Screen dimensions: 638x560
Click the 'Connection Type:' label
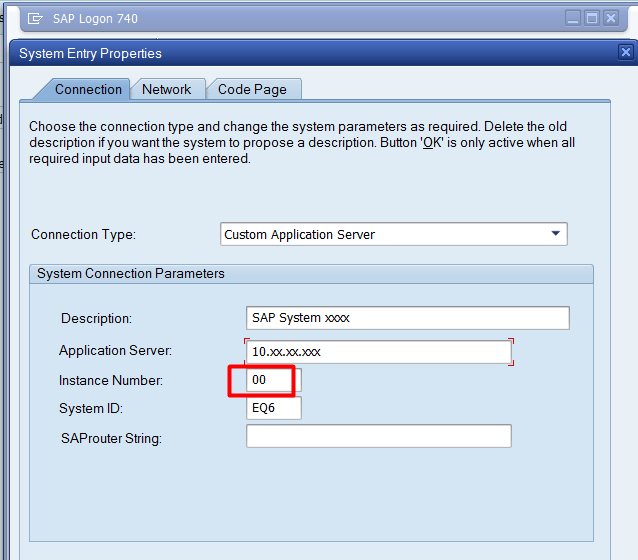[x=83, y=234]
